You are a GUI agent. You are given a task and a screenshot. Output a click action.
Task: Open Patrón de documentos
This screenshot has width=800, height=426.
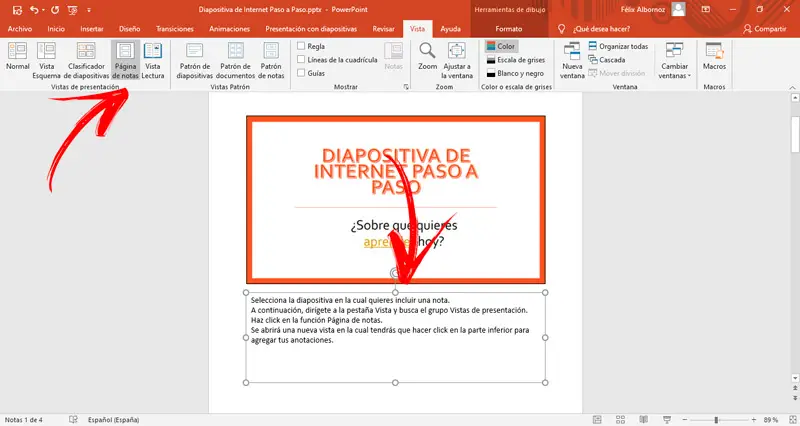pyautogui.click(x=235, y=60)
